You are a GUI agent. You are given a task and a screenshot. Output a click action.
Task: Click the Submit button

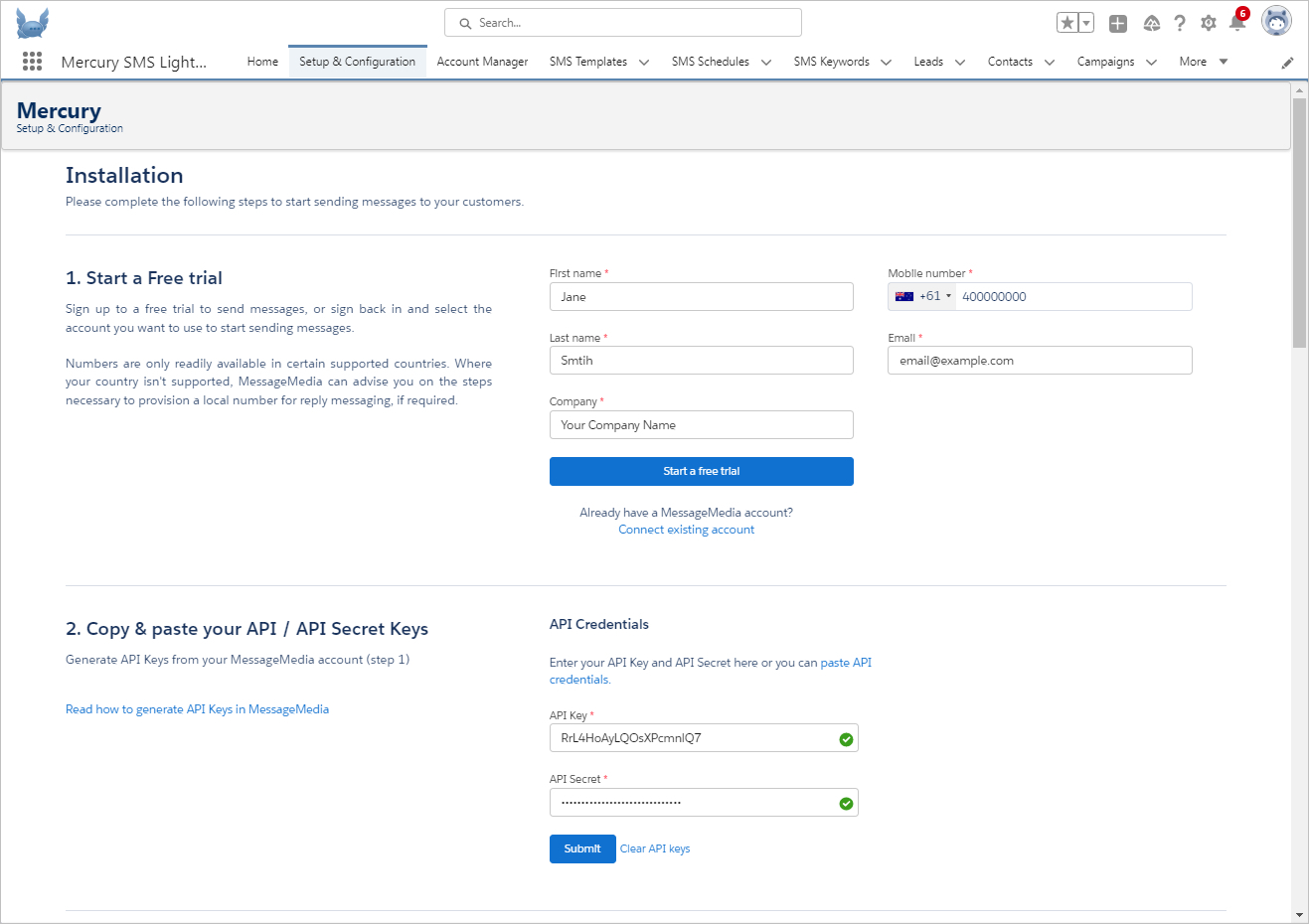point(582,848)
